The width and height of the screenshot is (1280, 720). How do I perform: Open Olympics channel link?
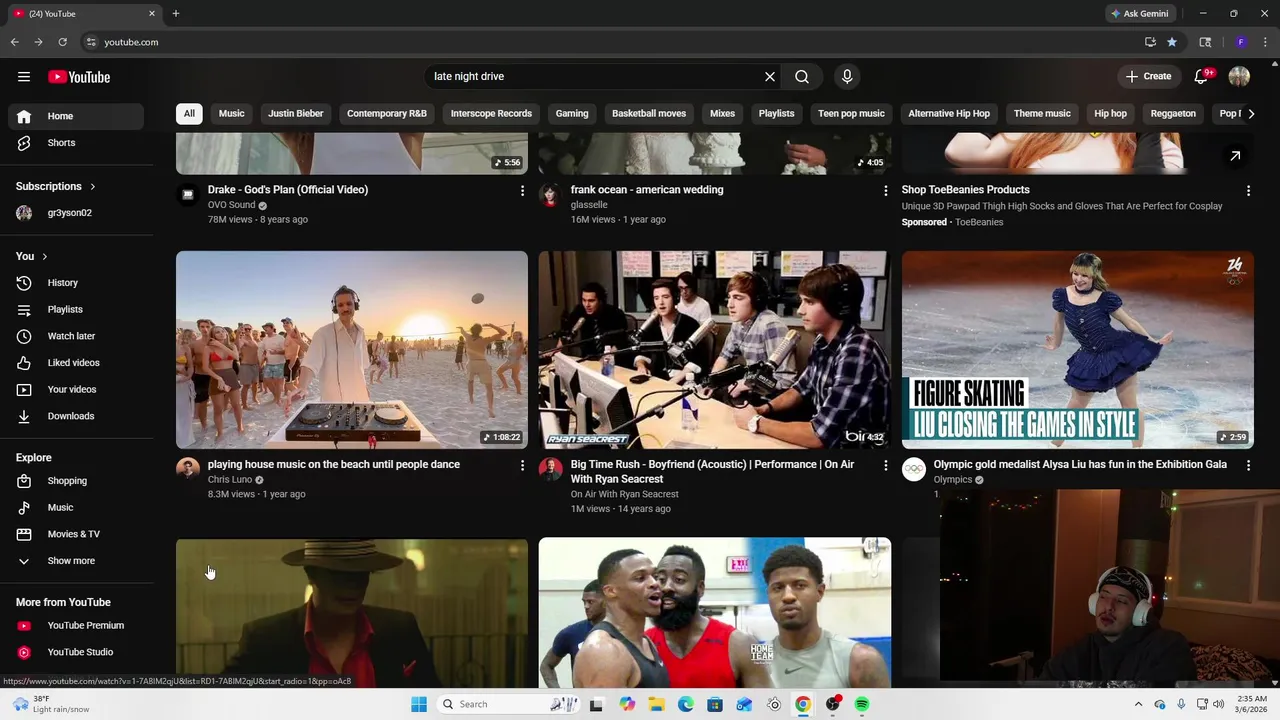point(953,480)
